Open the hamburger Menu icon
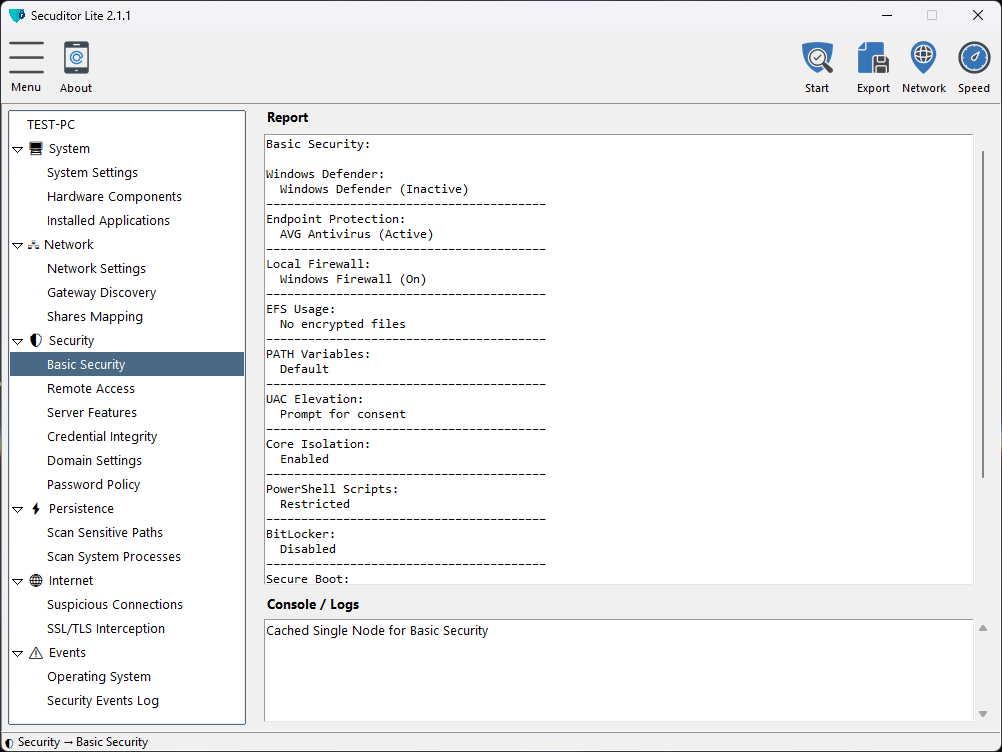Screen dimensions: 1002x752 click(27, 58)
